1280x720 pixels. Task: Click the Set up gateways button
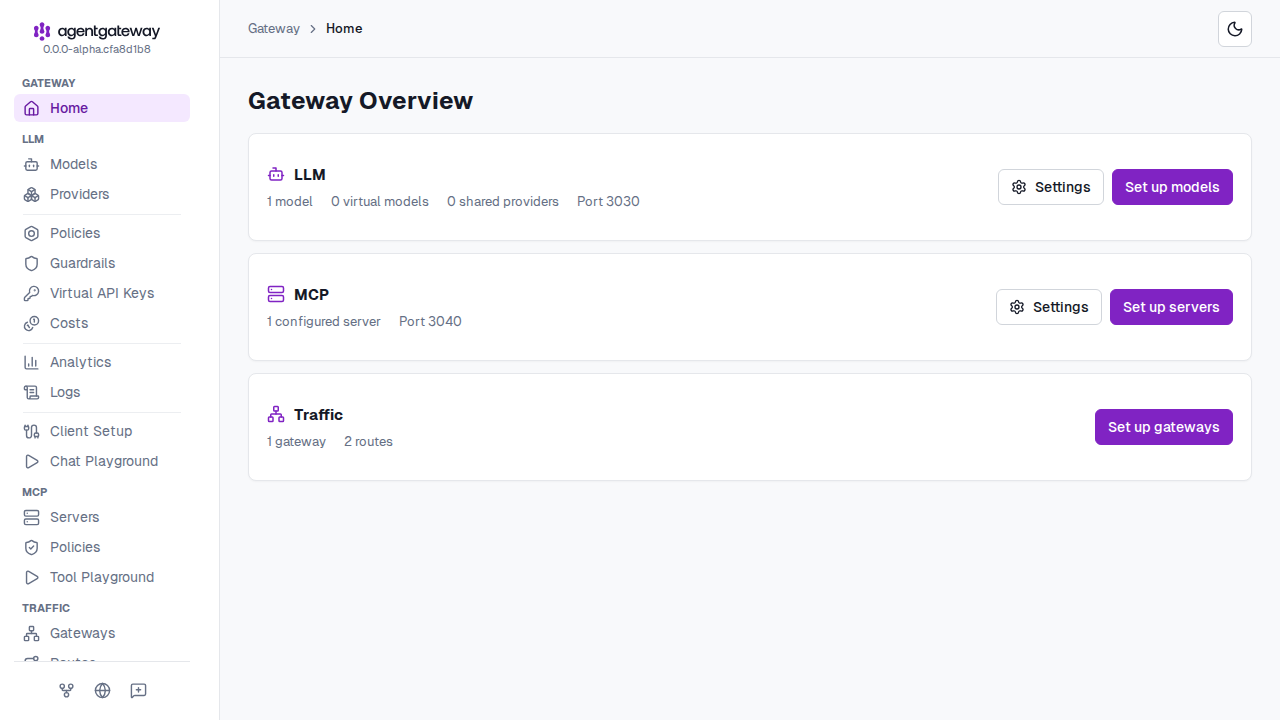[1164, 427]
